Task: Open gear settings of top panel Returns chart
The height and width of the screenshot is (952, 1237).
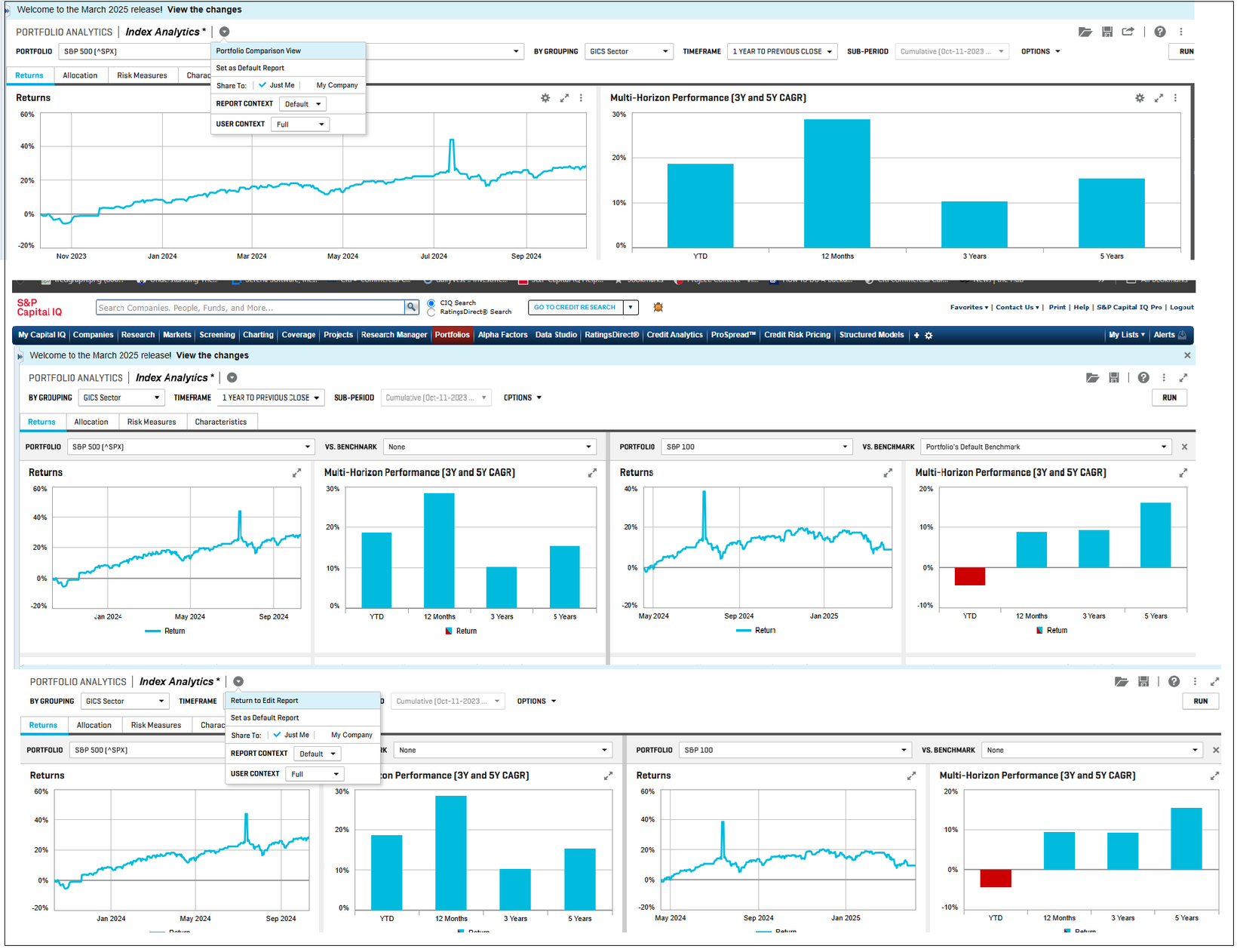Action: tap(545, 98)
